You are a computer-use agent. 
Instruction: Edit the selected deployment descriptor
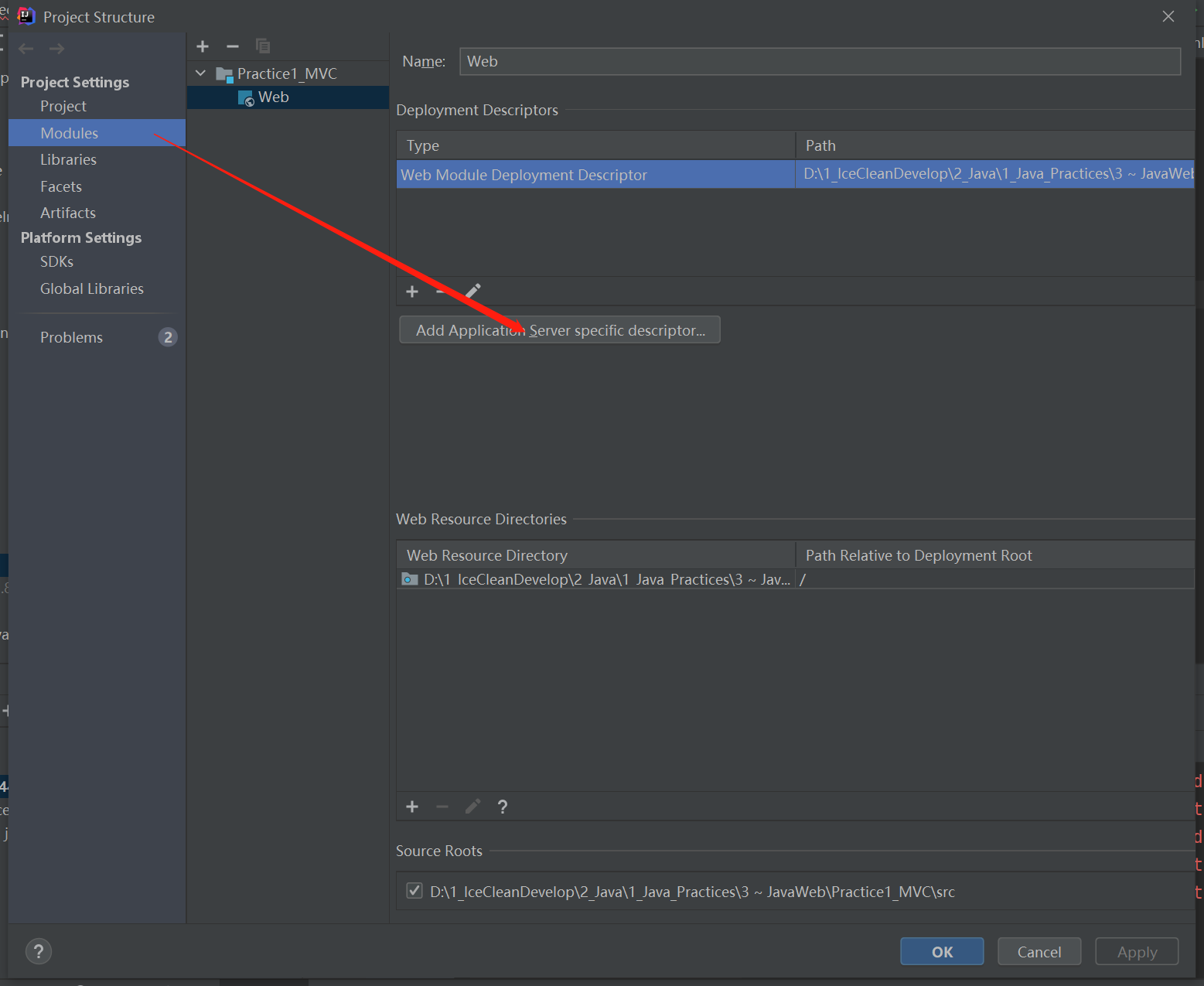click(x=473, y=292)
